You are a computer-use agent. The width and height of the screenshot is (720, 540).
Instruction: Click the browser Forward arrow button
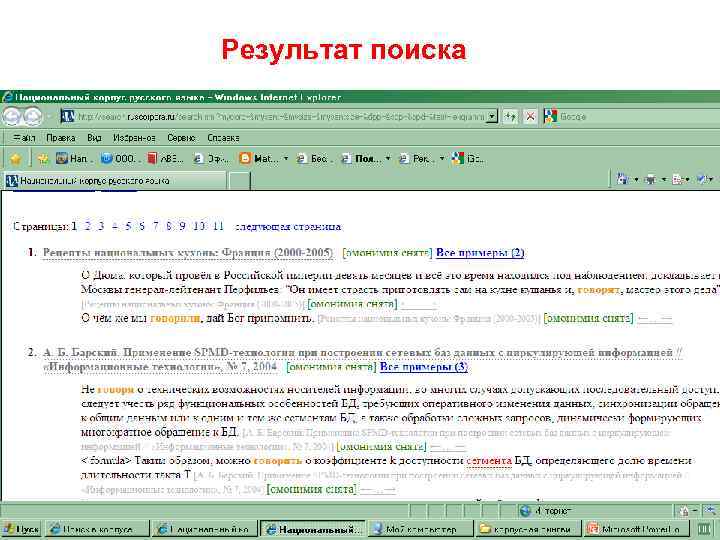(x=33, y=117)
